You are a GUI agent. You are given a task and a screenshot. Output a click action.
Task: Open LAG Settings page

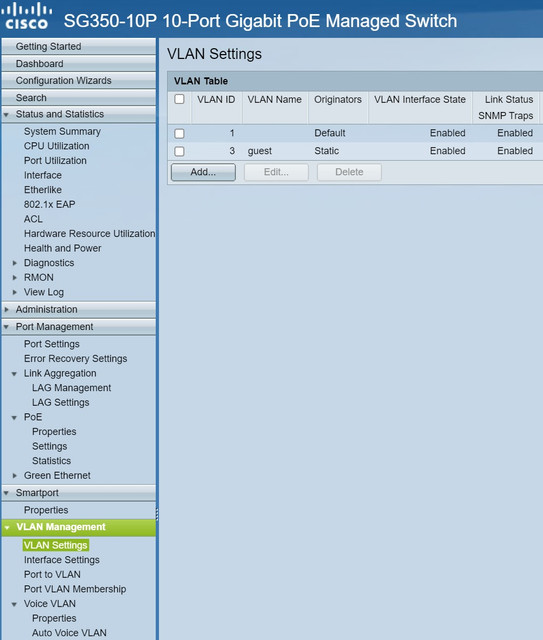coord(60,403)
